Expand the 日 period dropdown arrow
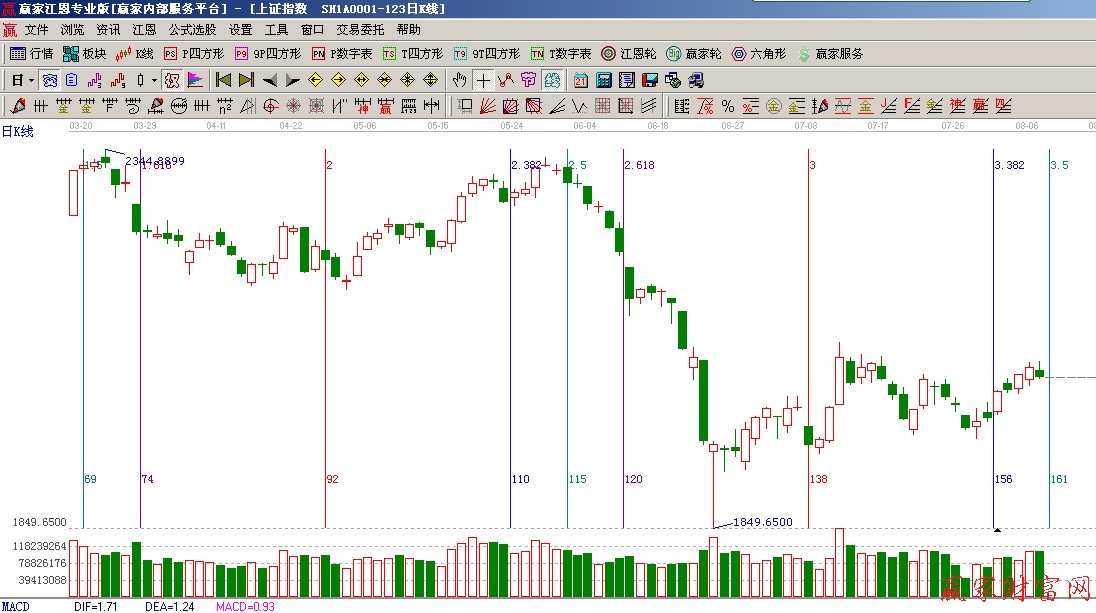Screen dimensions: 1096x613 pos(31,80)
